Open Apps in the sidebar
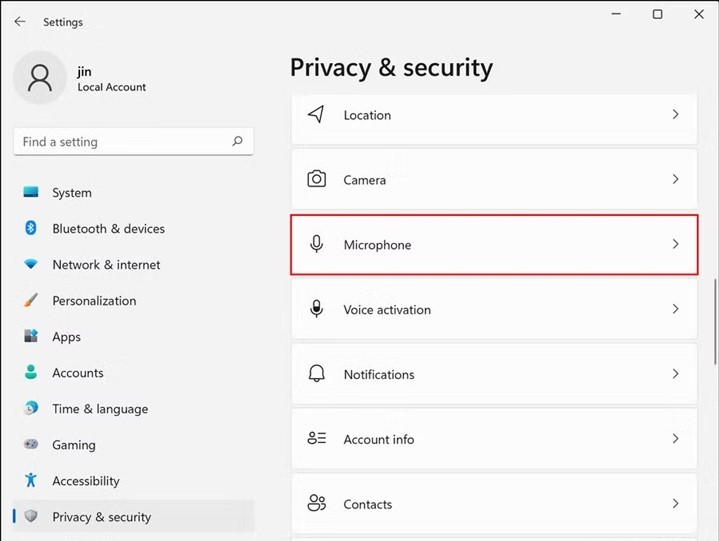The width and height of the screenshot is (719, 541). [66, 337]
